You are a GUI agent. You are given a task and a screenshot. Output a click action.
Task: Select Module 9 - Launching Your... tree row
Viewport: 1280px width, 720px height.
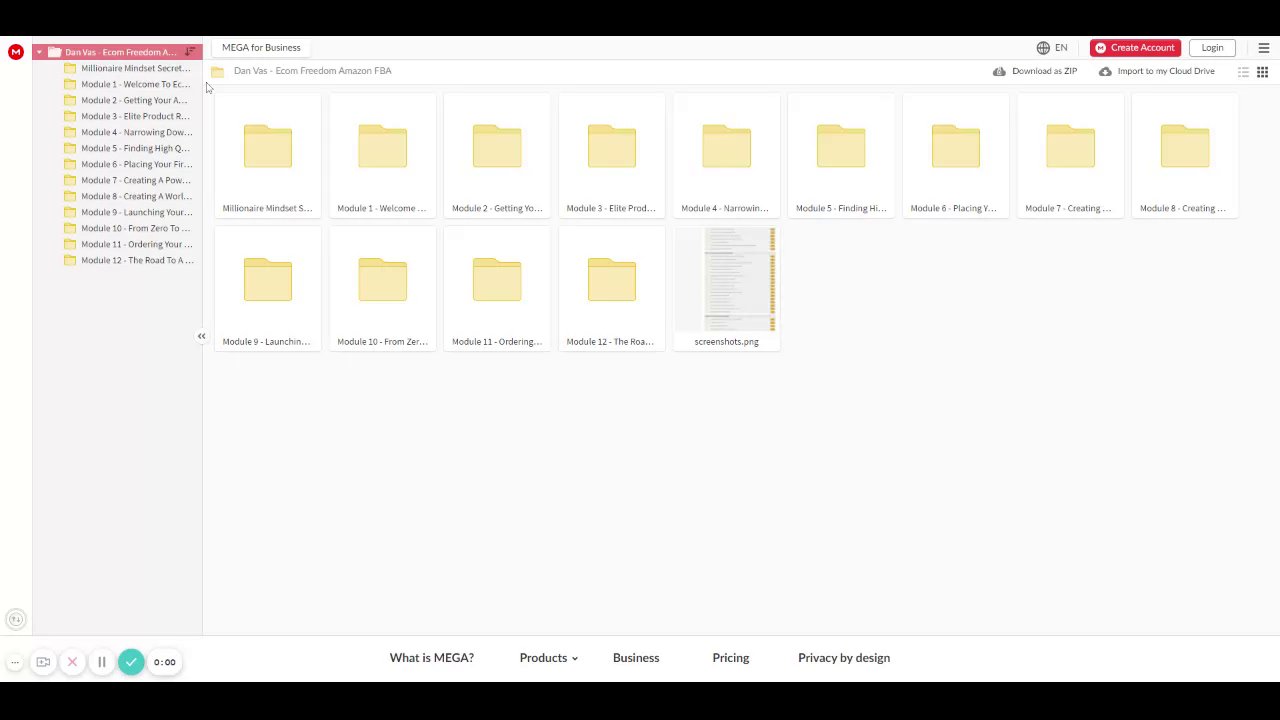pyautogui.click(x=118, y=212)
